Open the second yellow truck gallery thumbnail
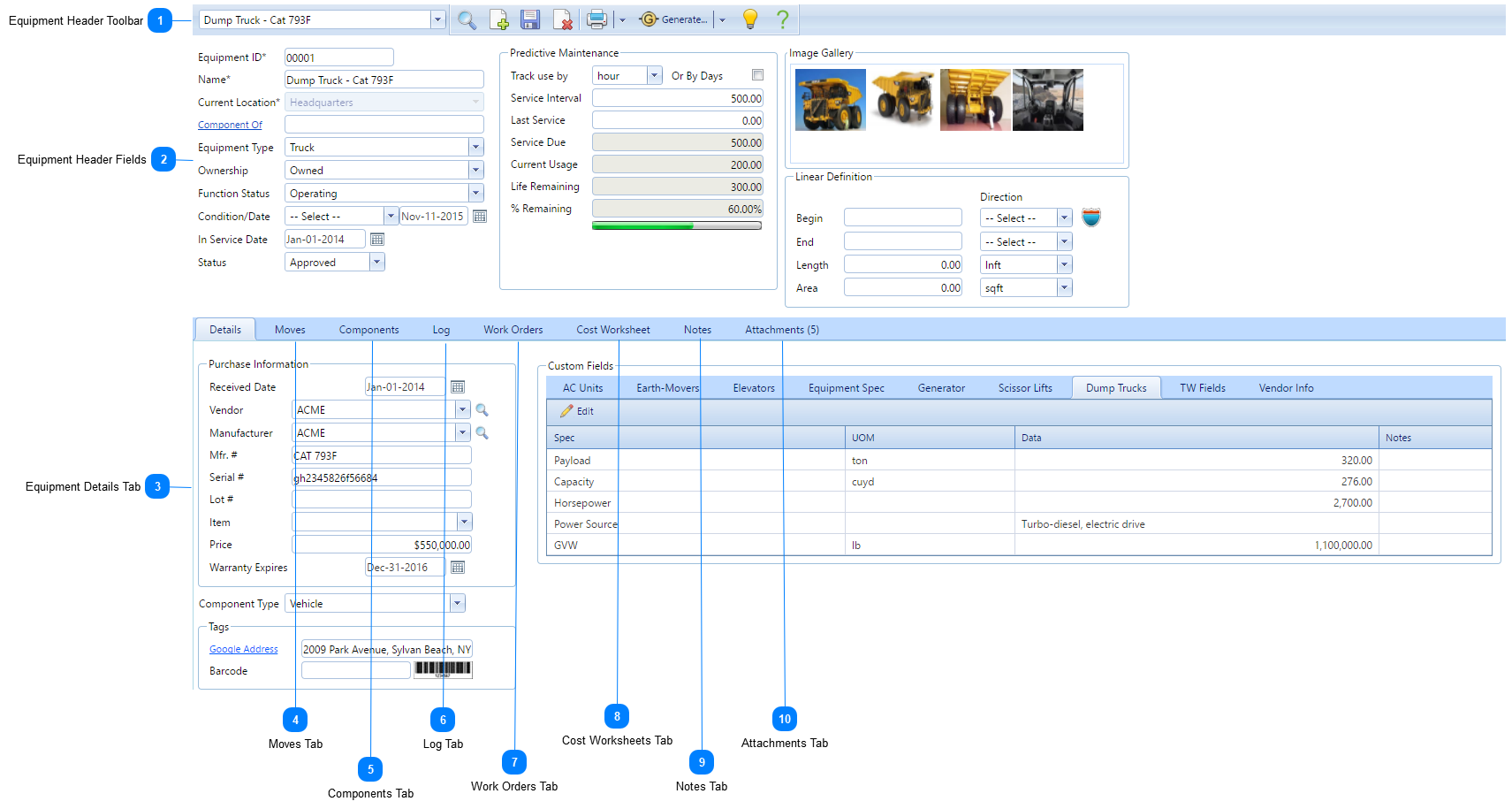 (x=903, y=100)
